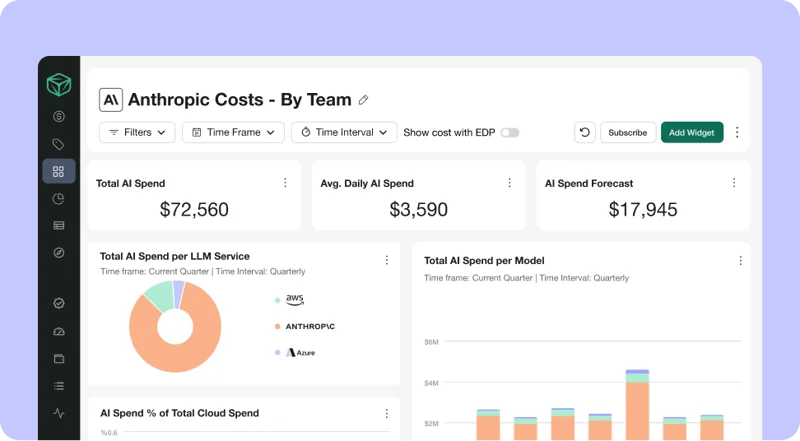The image size is (800, 441).
Task: Click the Subscribe button
Action: point(628,132)
